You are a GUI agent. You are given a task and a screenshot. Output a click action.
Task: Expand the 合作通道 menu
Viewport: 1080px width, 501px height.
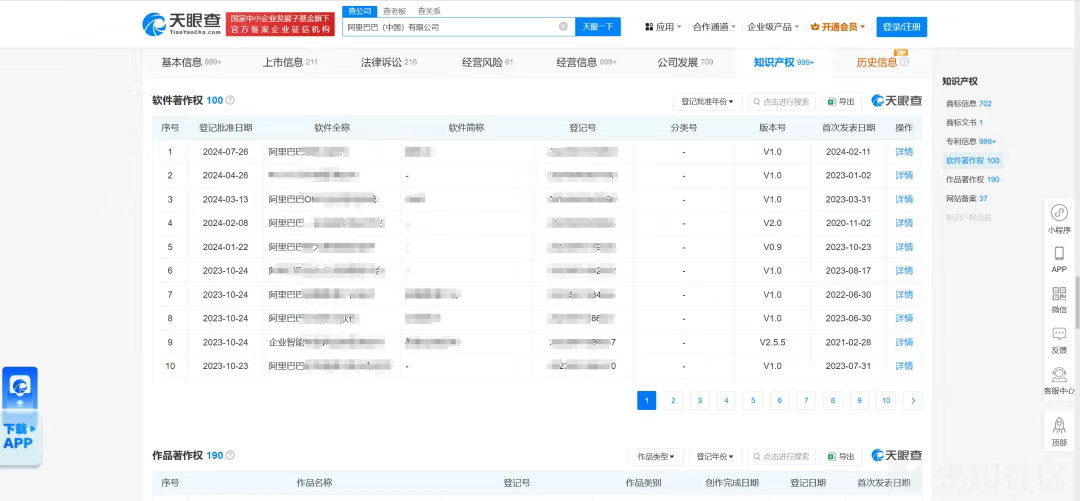714,27
